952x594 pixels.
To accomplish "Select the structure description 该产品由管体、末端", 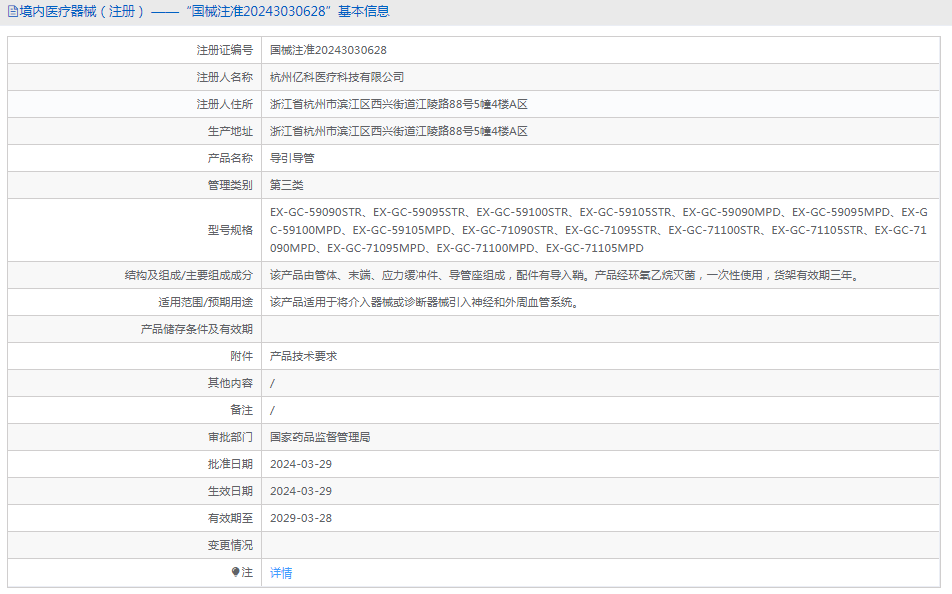I will click(x=566, y=275).
